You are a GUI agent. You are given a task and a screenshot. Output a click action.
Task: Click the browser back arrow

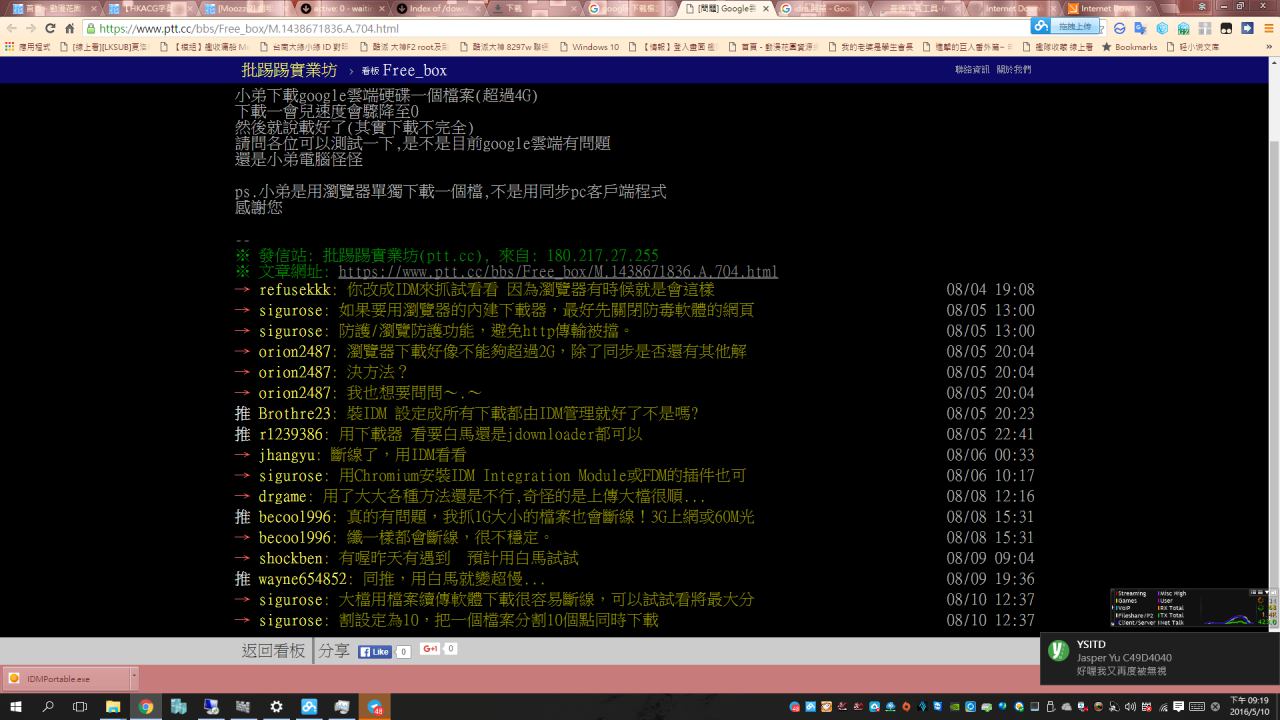(x=13, y=29)
